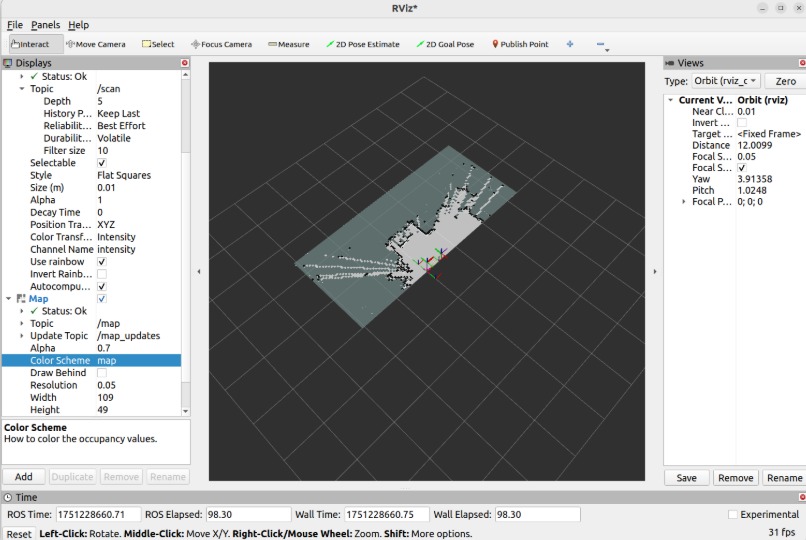Click the Map Alpha value 0.7

point(104,348)
